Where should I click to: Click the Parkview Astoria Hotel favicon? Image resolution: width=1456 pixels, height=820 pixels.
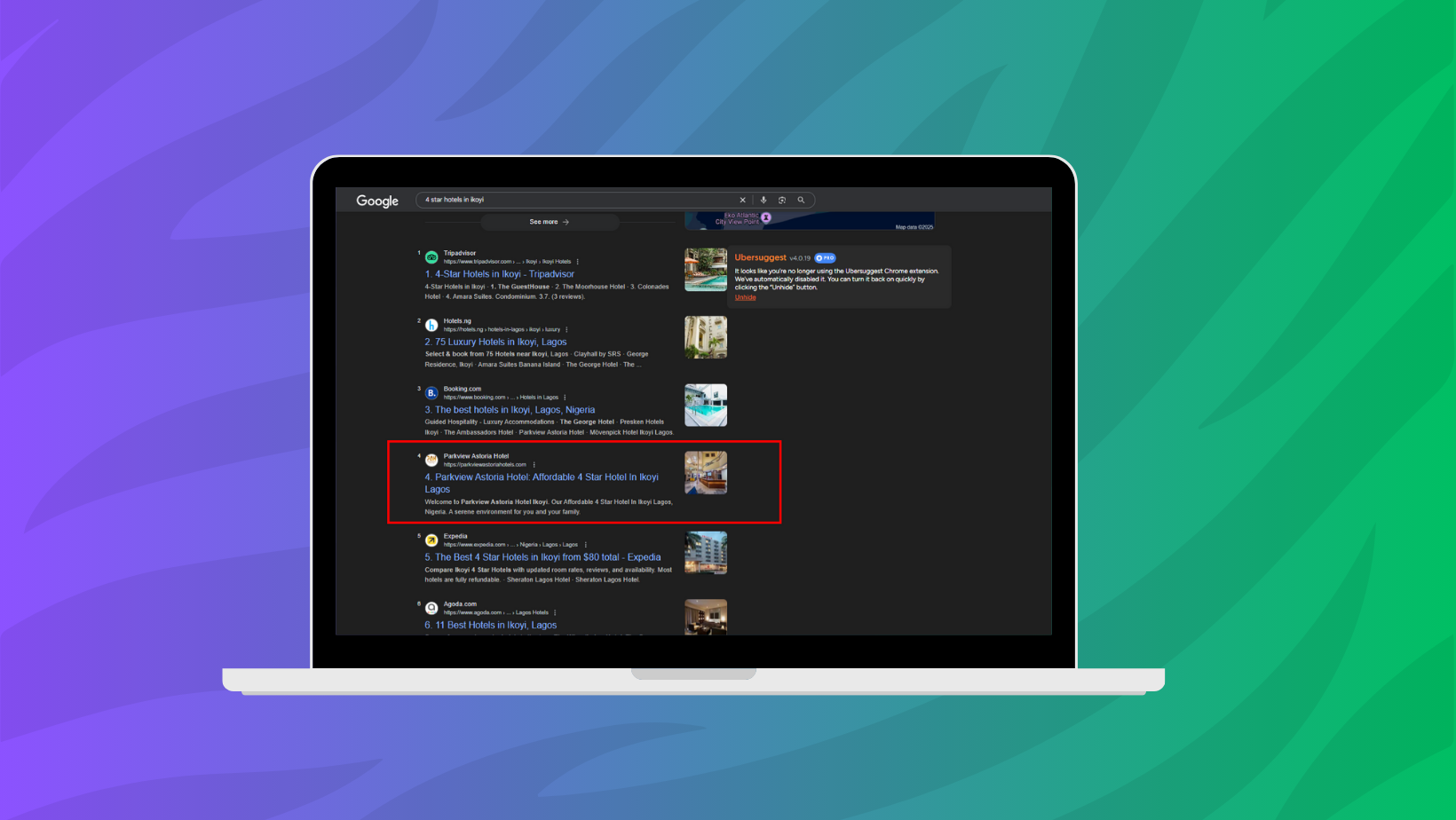(431, 460)
